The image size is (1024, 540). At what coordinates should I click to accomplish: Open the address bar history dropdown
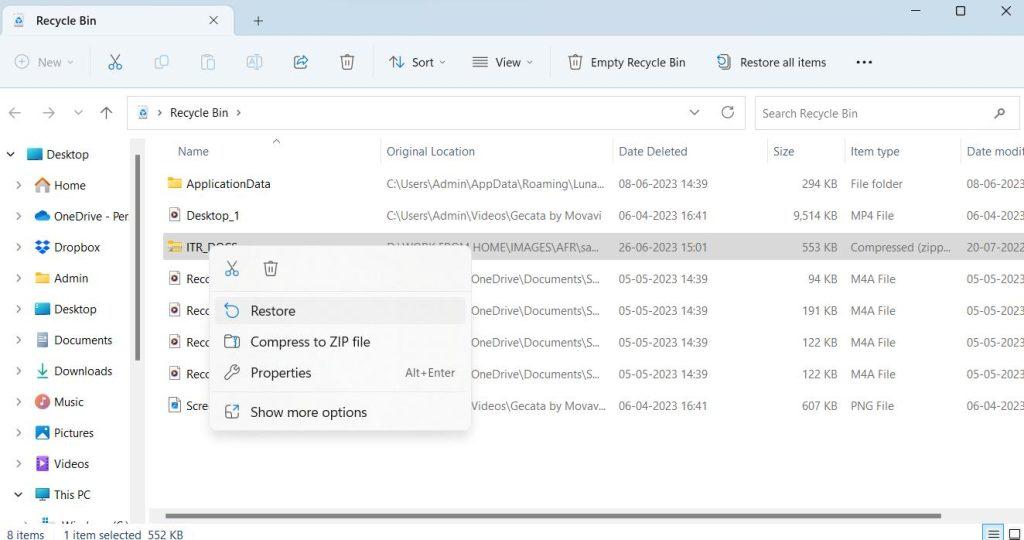[x=694, y=112]
